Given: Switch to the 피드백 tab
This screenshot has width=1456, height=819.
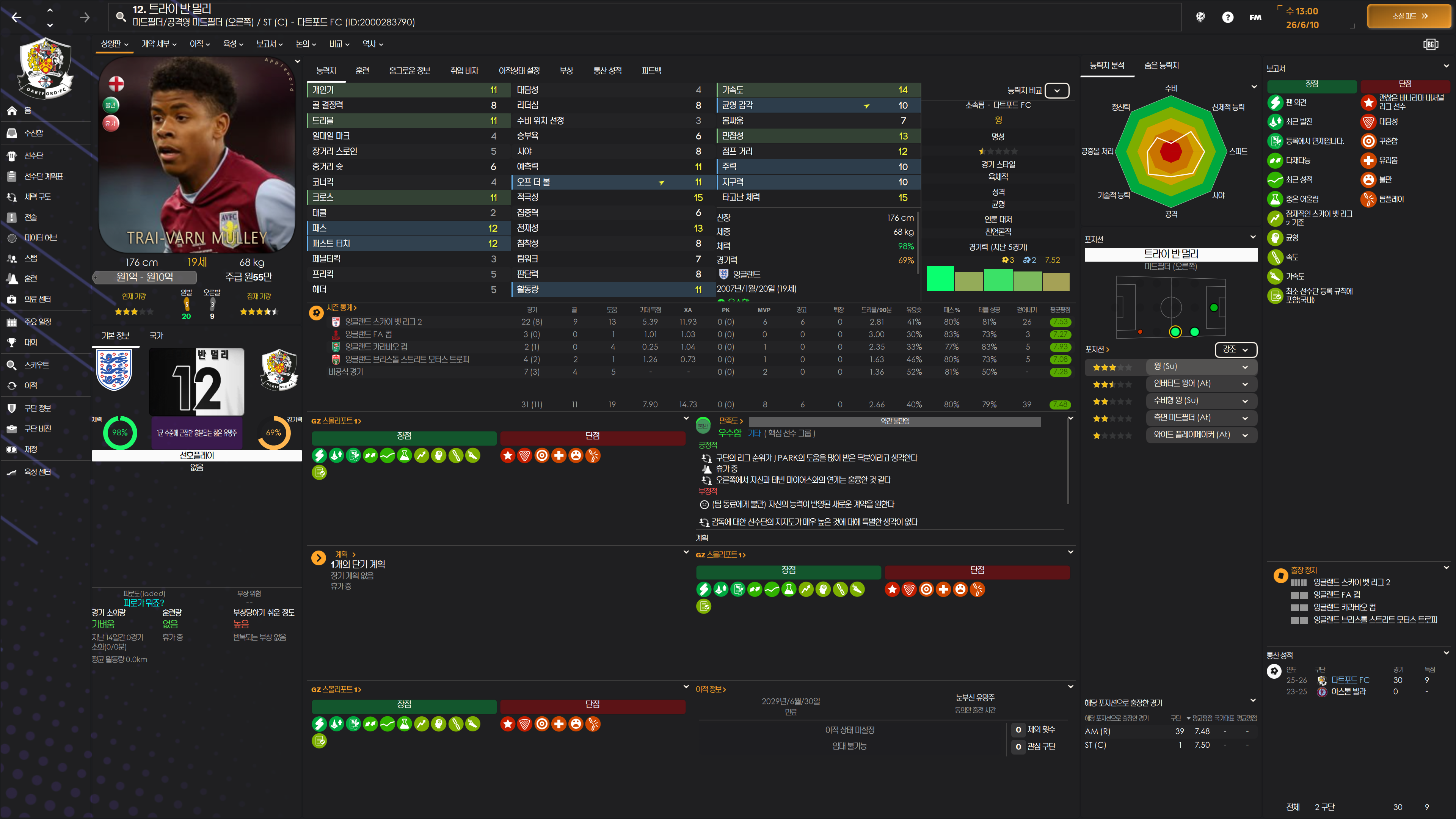Looking at the screenshot, I should (x=652, y=71).
